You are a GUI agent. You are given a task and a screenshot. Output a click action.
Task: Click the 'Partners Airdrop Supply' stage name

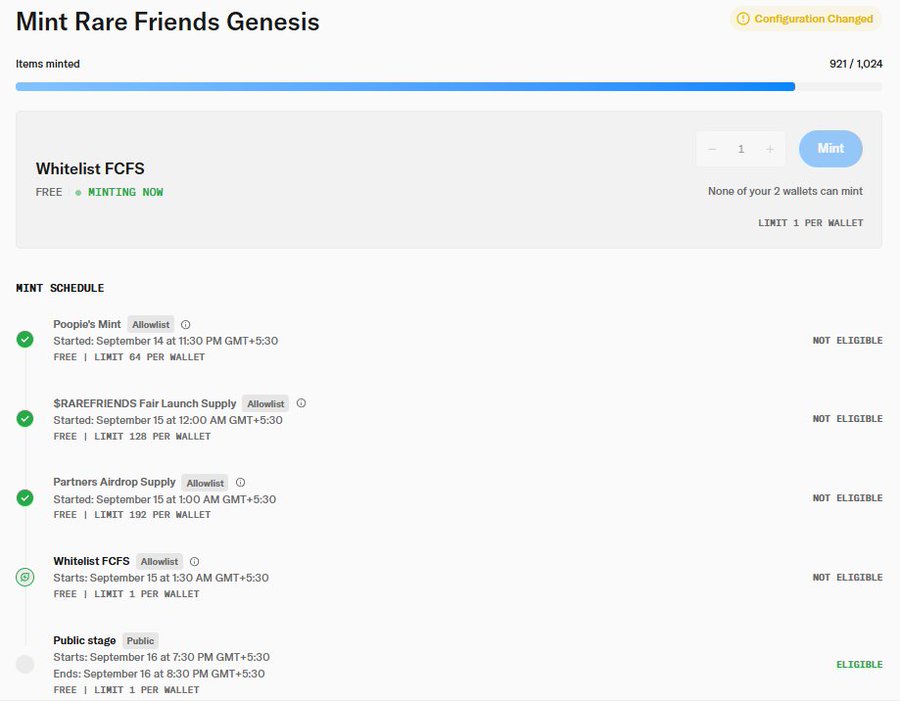coord(114,482)
